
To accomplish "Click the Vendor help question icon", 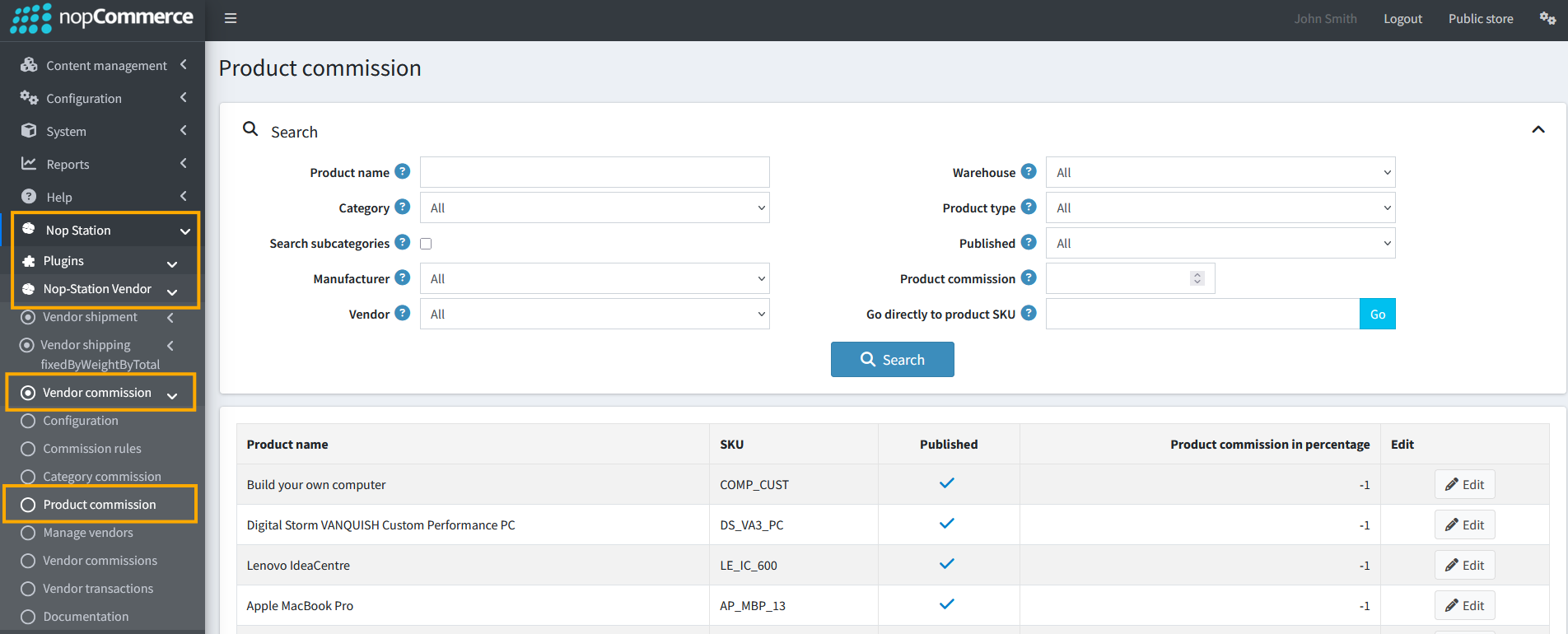I will pyautogui.click(x=402, y=313).
